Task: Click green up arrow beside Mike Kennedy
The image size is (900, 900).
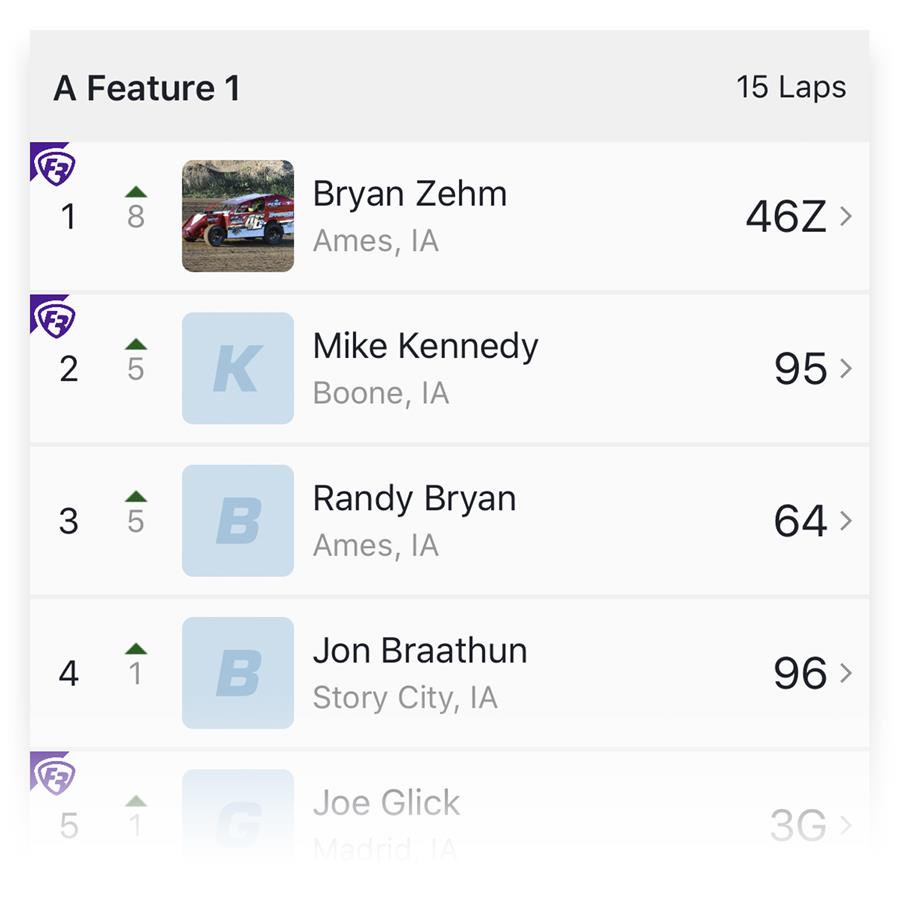Action: [136, 344]
